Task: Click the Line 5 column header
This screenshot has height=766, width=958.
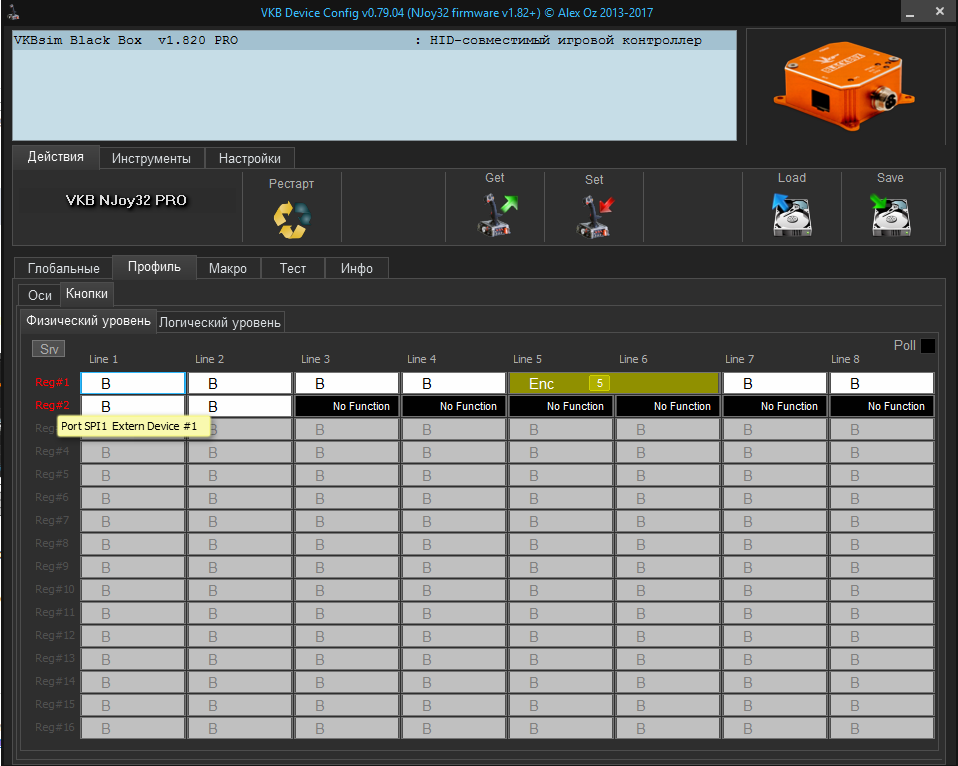Action: click(x=527, y=359)
